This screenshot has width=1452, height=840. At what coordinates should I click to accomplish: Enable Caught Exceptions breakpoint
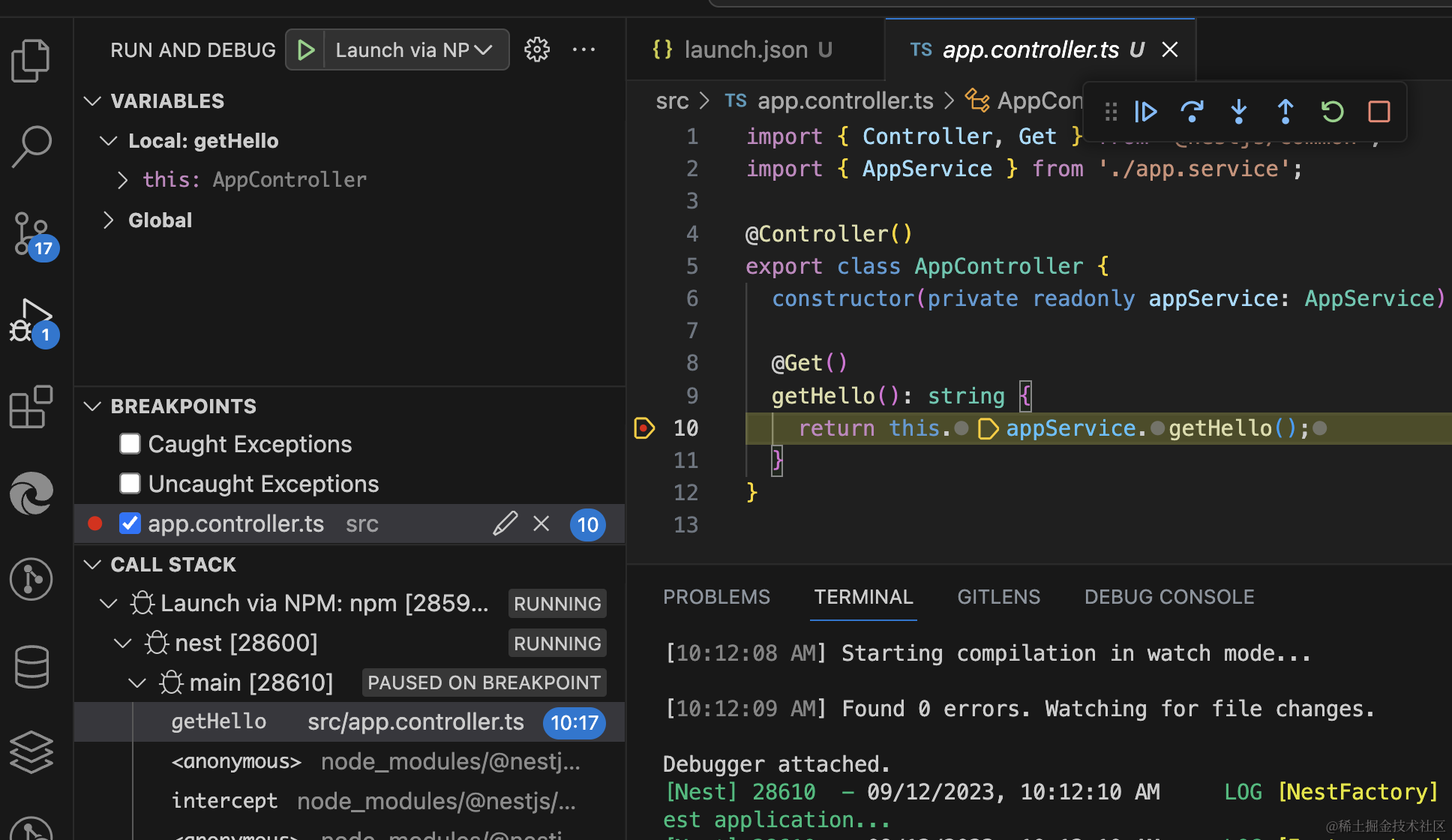(130, 444)
